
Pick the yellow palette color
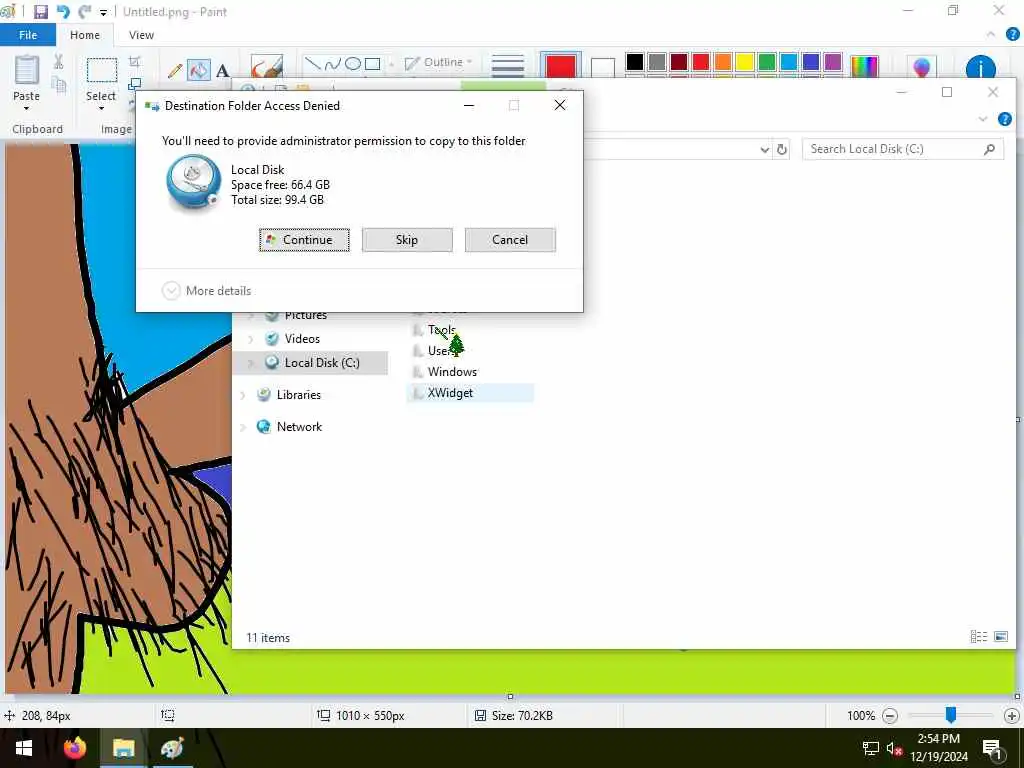click(x=744, y=62)
